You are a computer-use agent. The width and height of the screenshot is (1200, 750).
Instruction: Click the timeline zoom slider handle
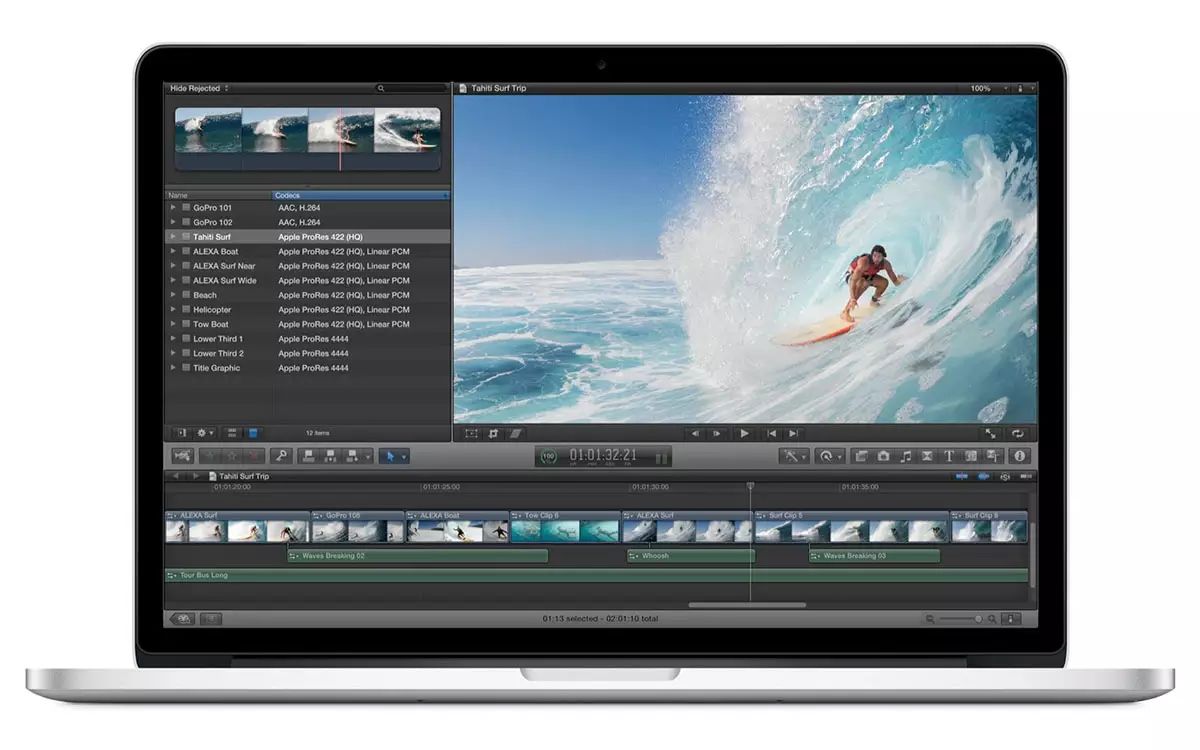click(x=978, y=620)
